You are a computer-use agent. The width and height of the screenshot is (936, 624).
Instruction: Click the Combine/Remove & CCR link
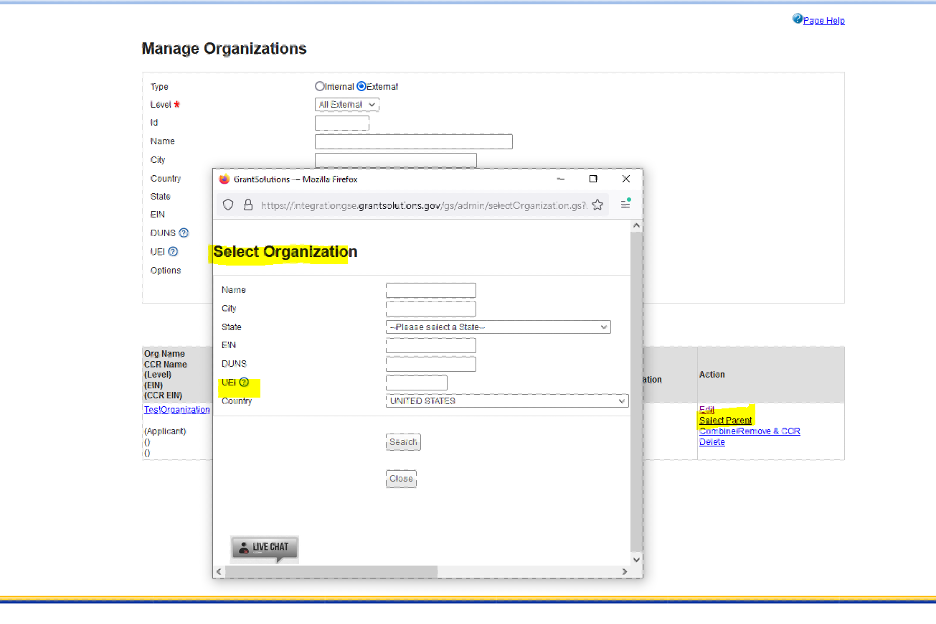point(749,431)
